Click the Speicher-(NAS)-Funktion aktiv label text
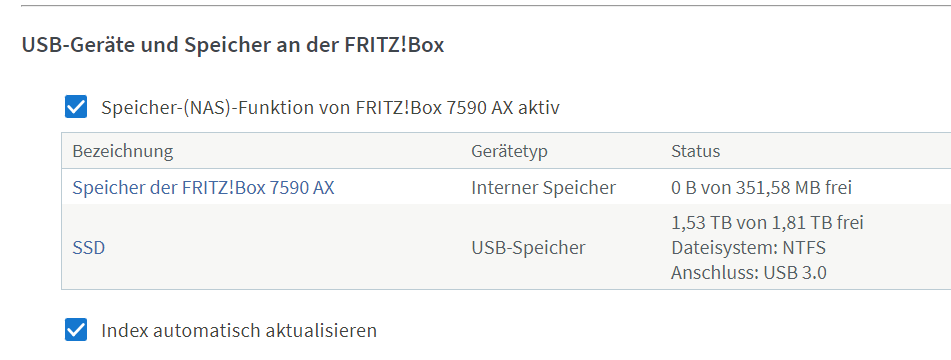The image size is (951, 360). click(x=331, y=108)
